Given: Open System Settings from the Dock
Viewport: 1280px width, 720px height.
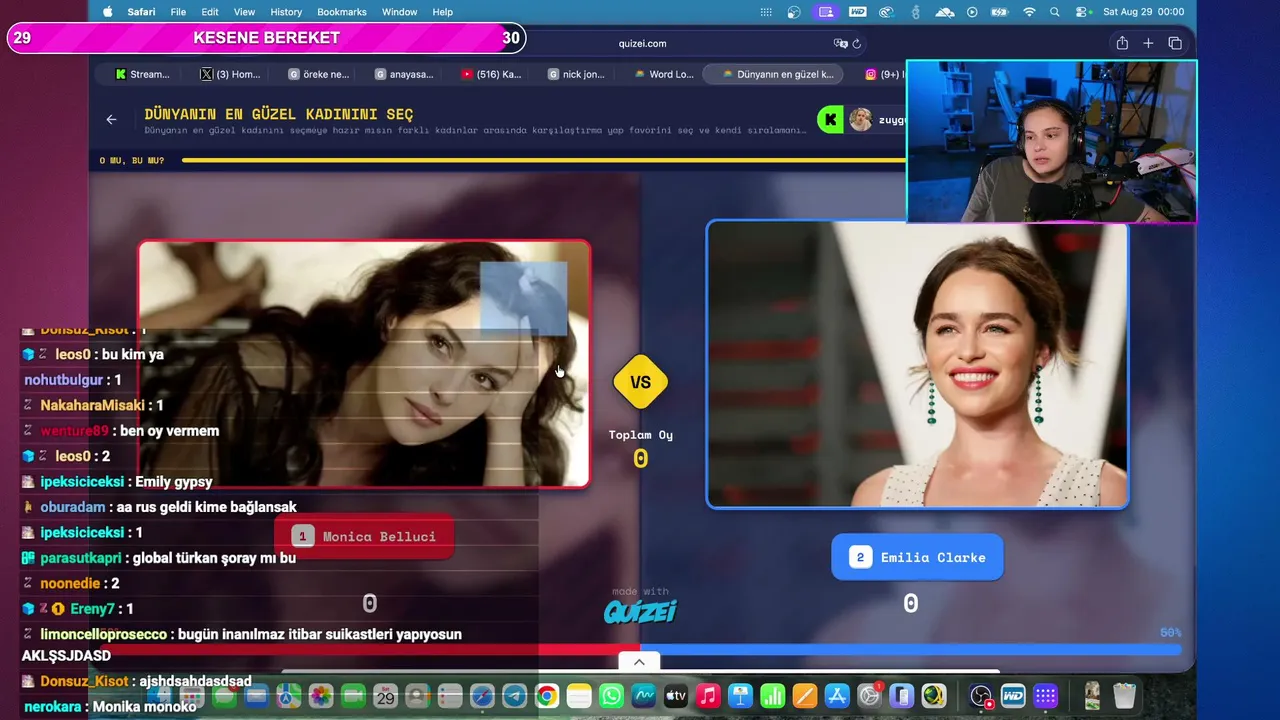Looking at the screenshot, I should pyautogui.click(x=869, y=696).
